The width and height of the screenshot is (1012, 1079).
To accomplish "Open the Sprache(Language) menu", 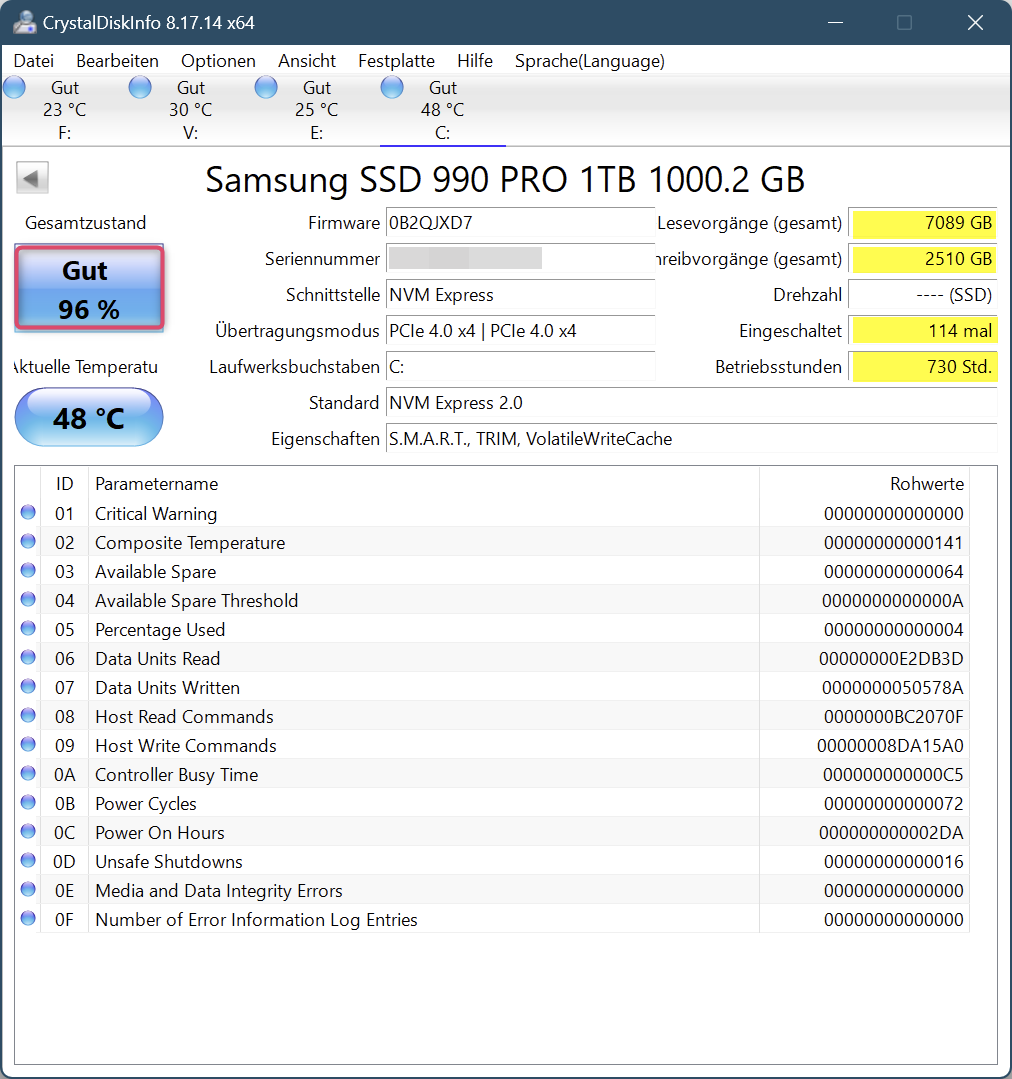I will tap(590, 61).
